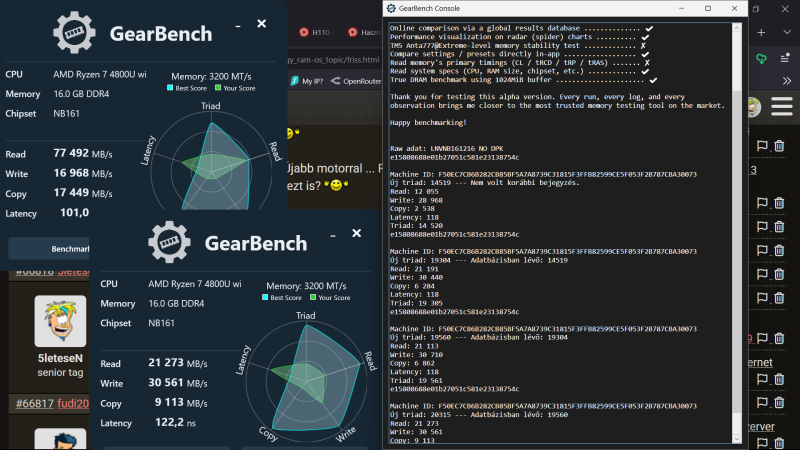The height and width of the screenshot is (450, 800).
Task: Open the OpenRouter bookmark
Action: pyautogui.click(x=356, y=81)
